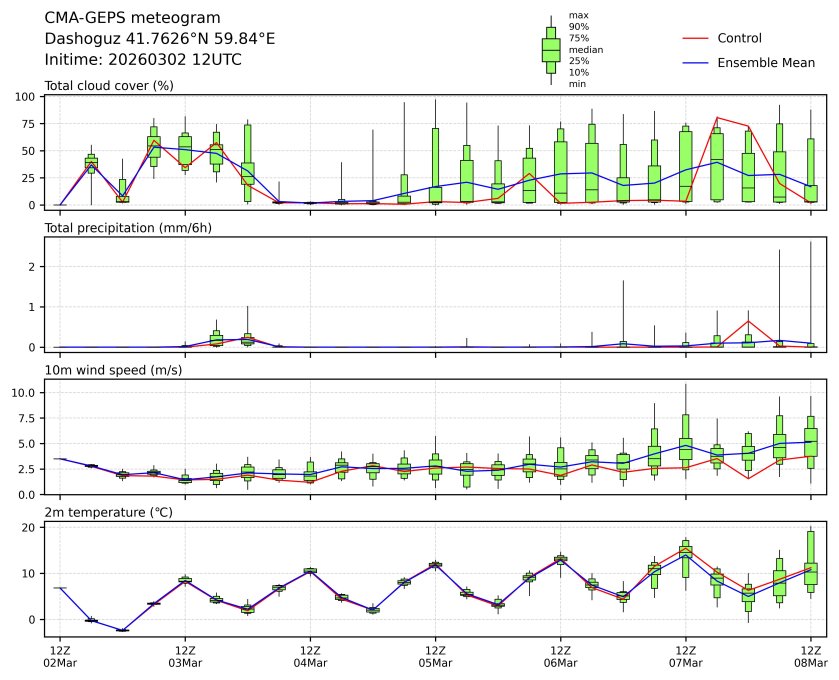This screenshot has width=839, height=680.
Task: Click the boxplot legend symbol
Action: click(x=550, y=49)
